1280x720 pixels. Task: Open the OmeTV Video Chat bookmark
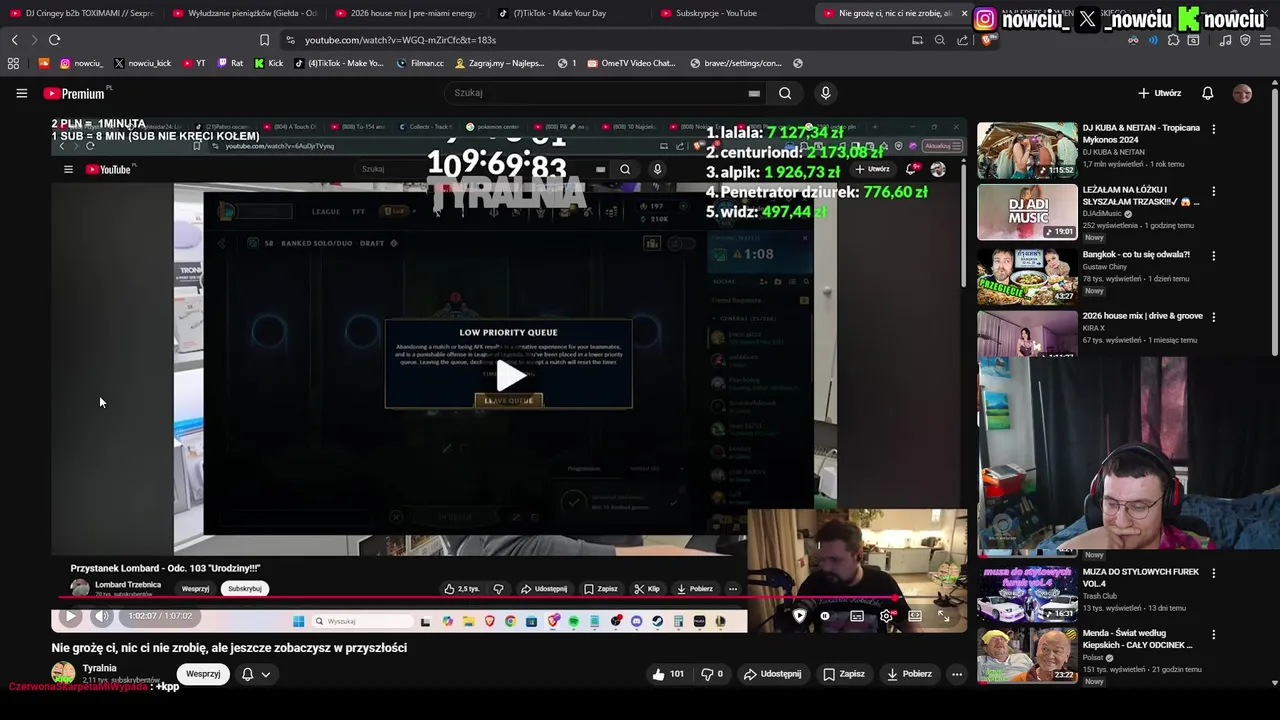point(631,63)
